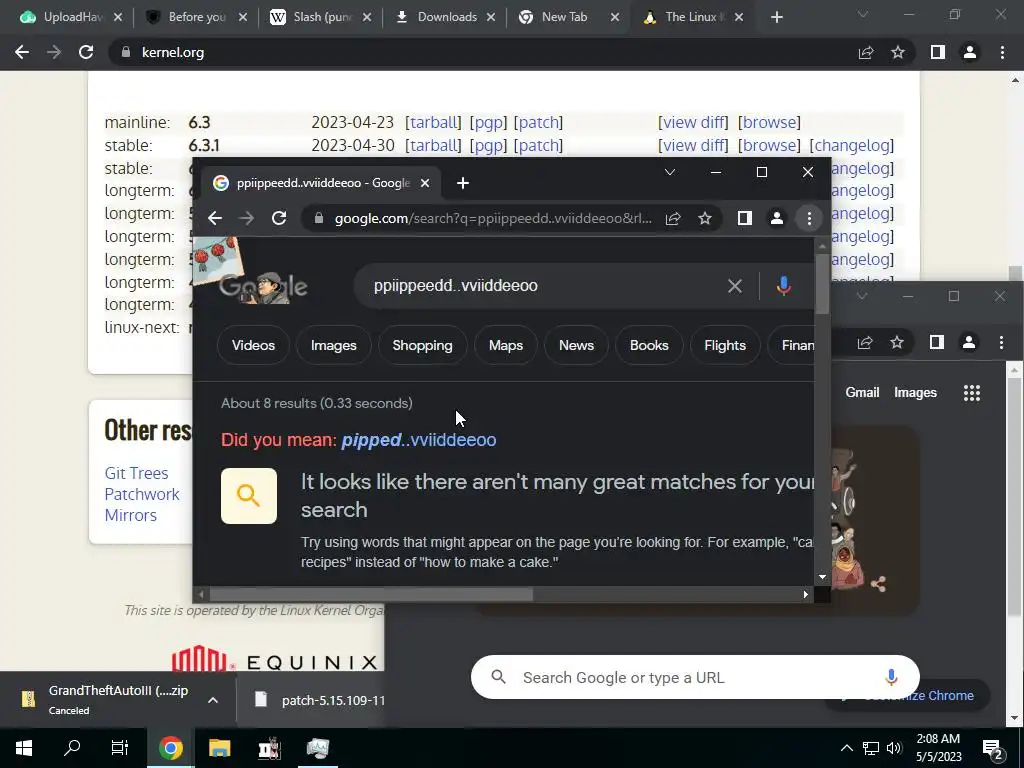Expand options for GrandTheftAutoIII zip download
Viewport: 1024px width, 768px height.
[213, 700]
